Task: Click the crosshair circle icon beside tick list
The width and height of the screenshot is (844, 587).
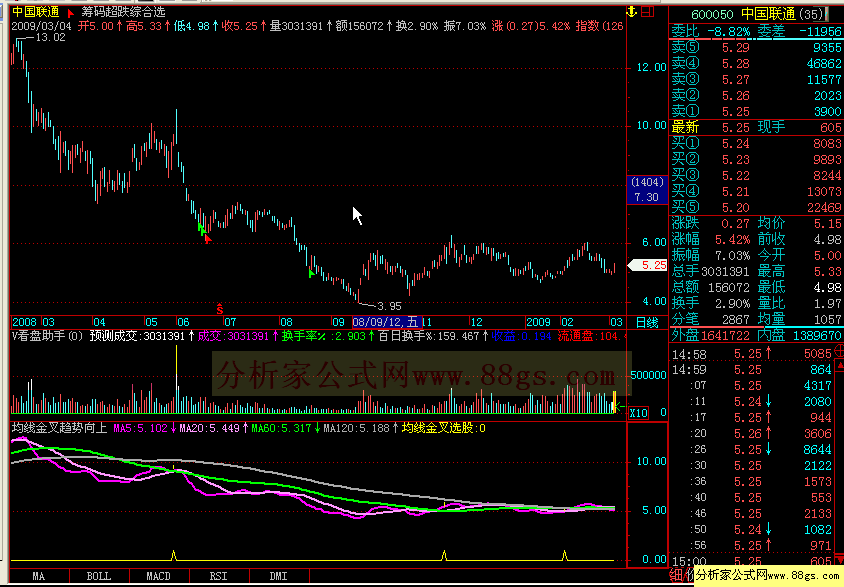Action: (x=839, y=351)
